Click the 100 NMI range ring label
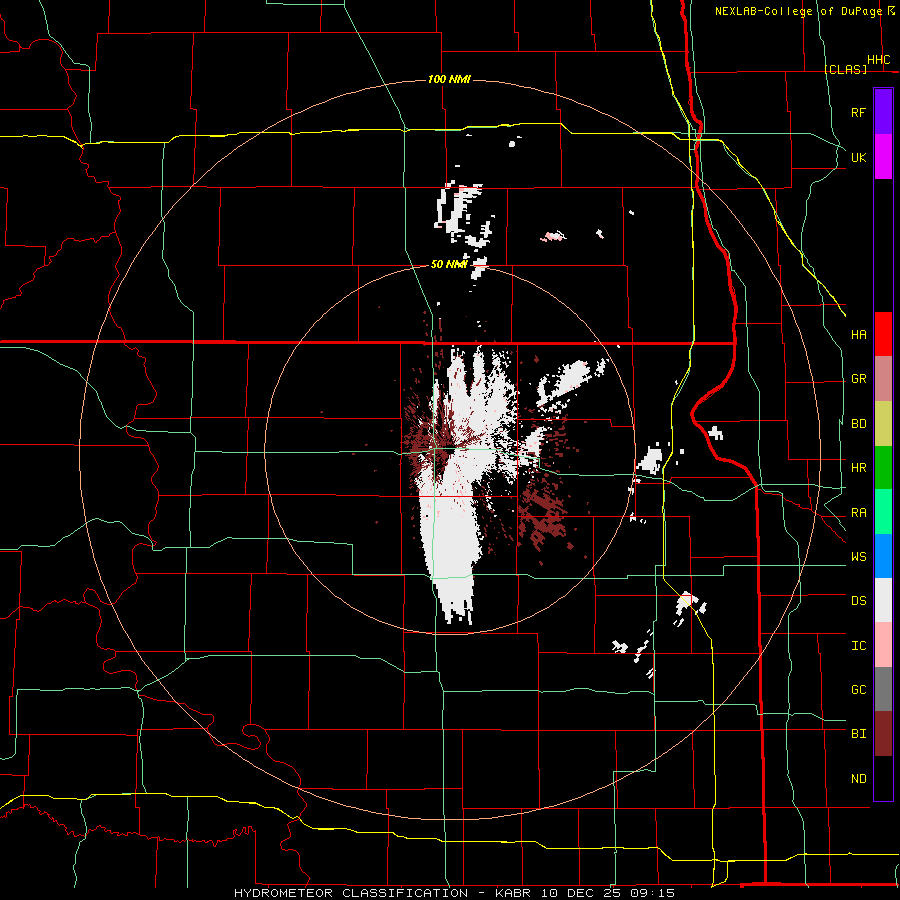This screenshot has width=900, height=900. [x=449, y=79]
